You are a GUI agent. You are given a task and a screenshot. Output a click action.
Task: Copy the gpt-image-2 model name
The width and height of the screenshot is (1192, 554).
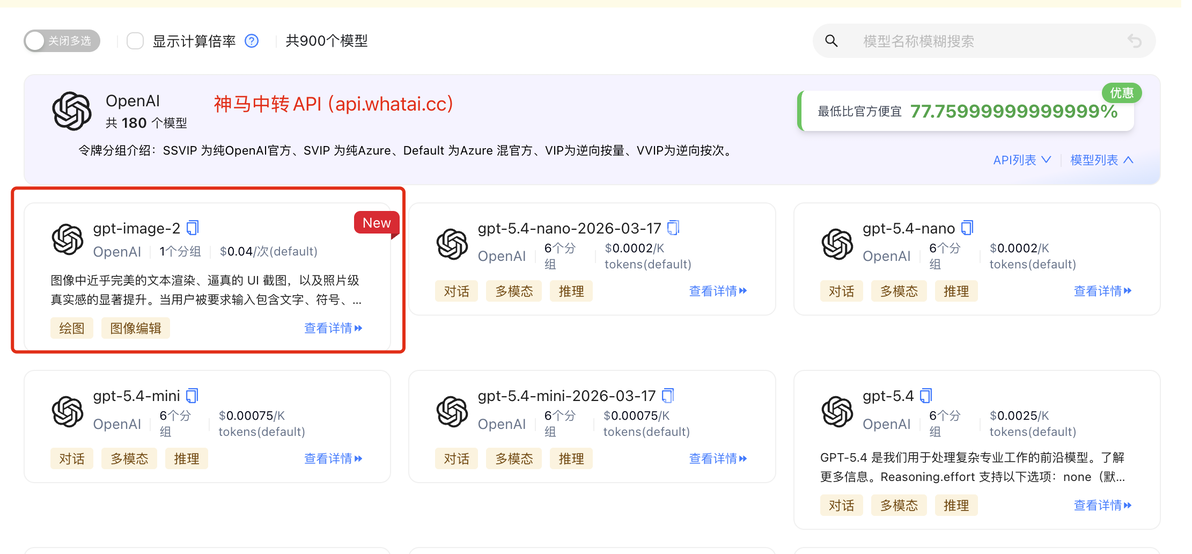193,227
